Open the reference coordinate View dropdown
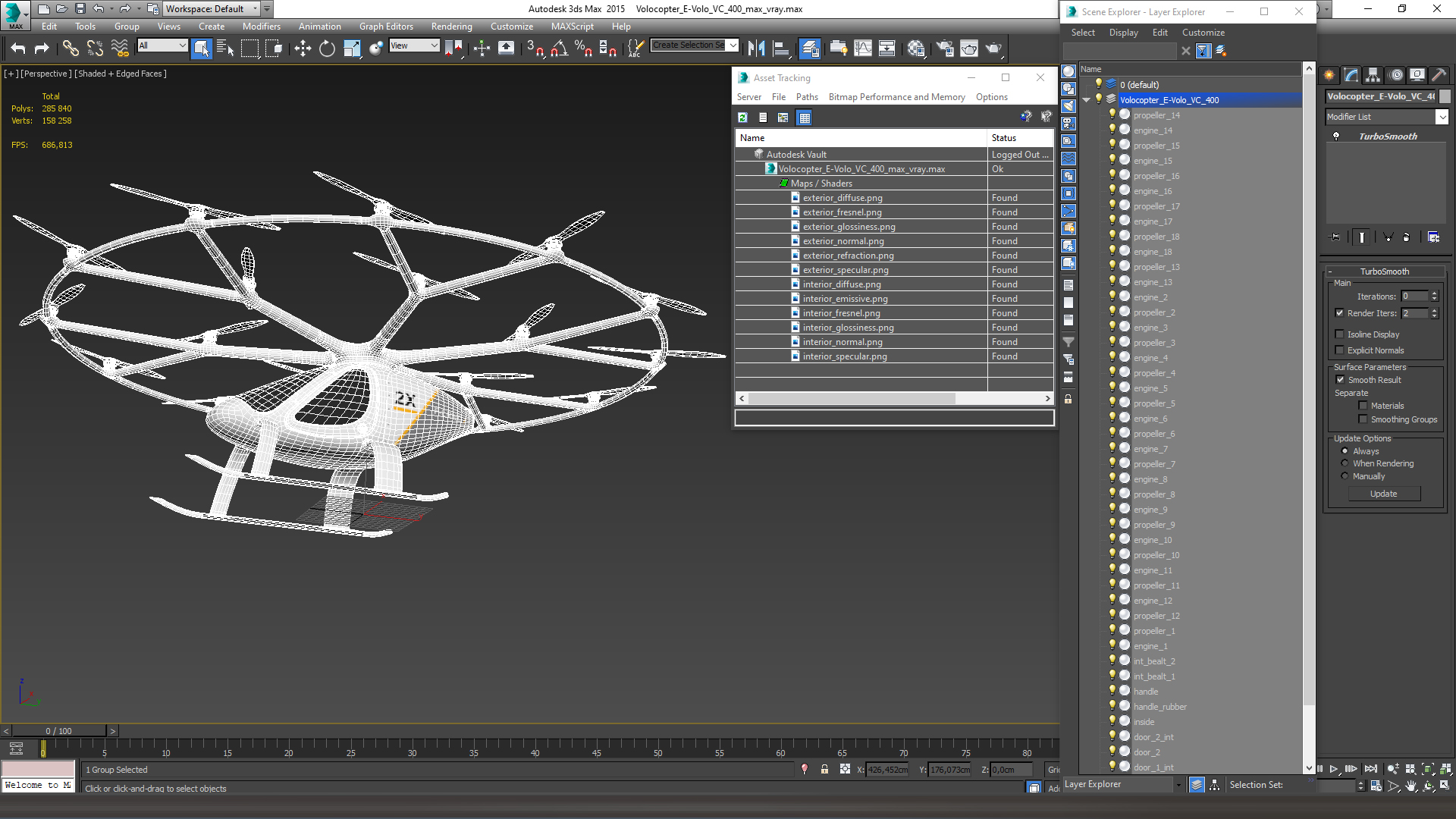This screenshot has height=819, width=1456. (x=434, y=45)
